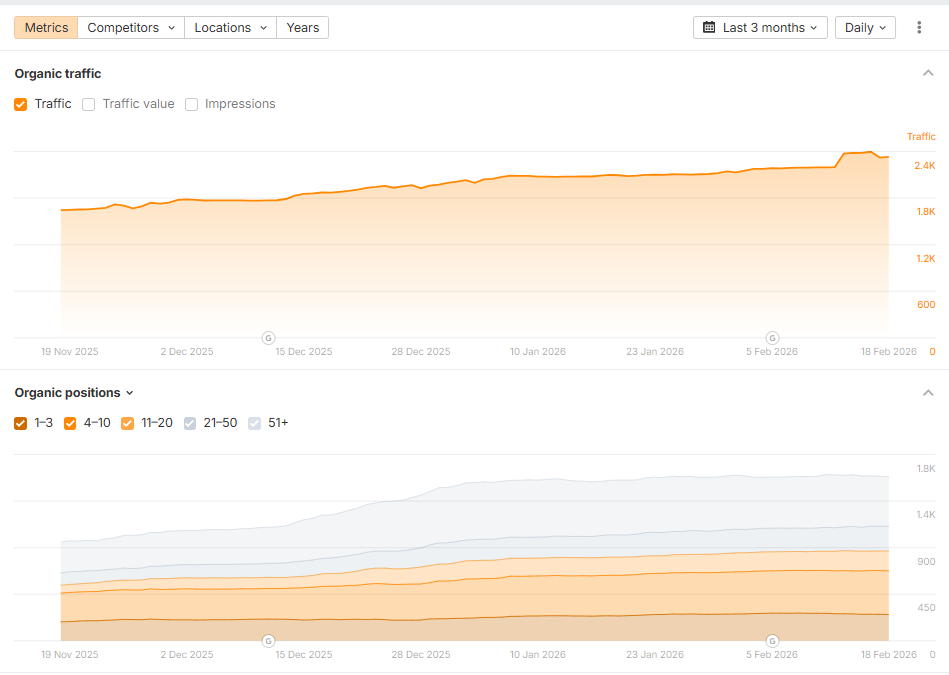The image size is (949, 675).
Task: Open the Daily granularity dropdown
Action: pos(865,28)
